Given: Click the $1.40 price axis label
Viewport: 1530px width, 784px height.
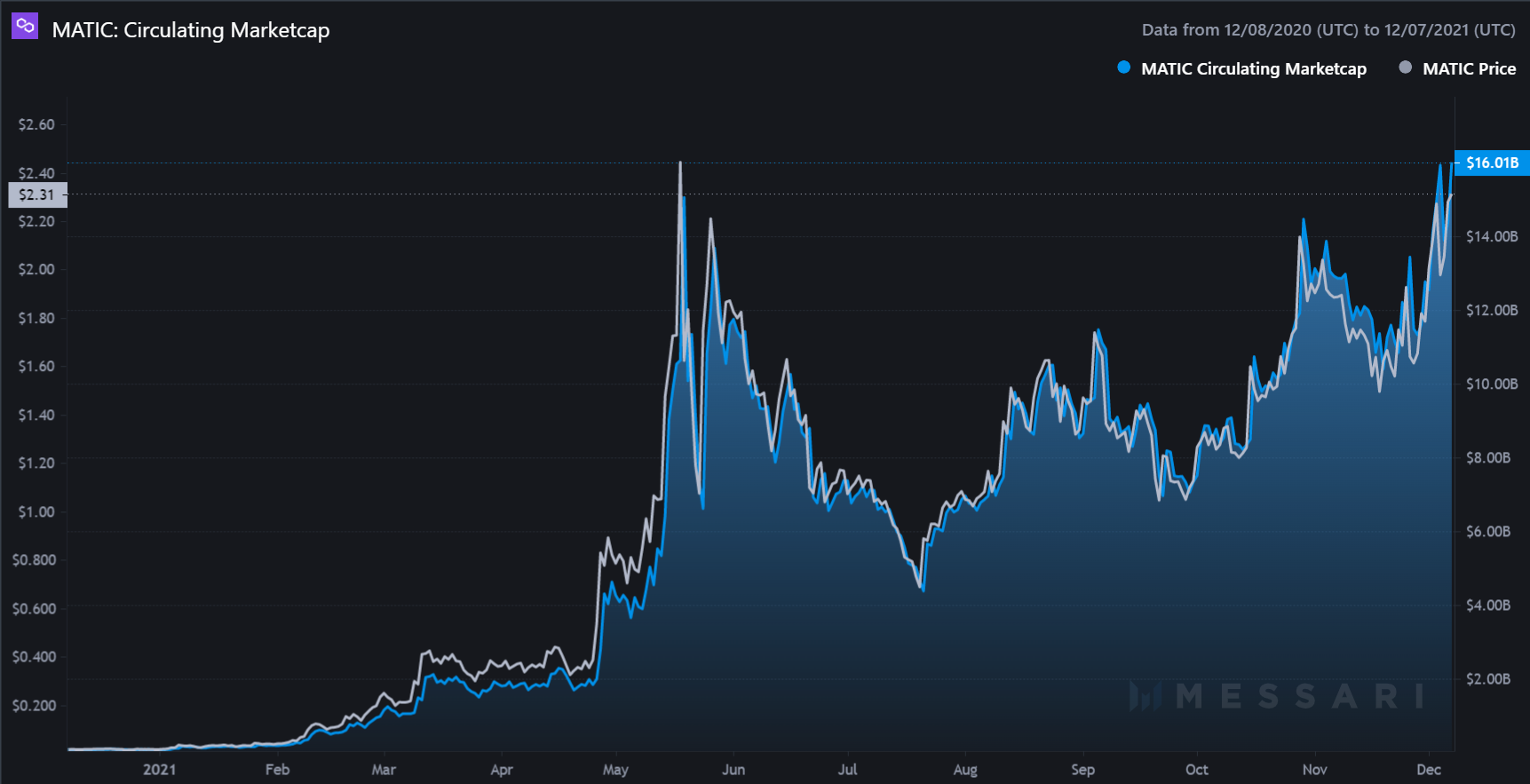Looking at the screenshot, I should point(36,415).
